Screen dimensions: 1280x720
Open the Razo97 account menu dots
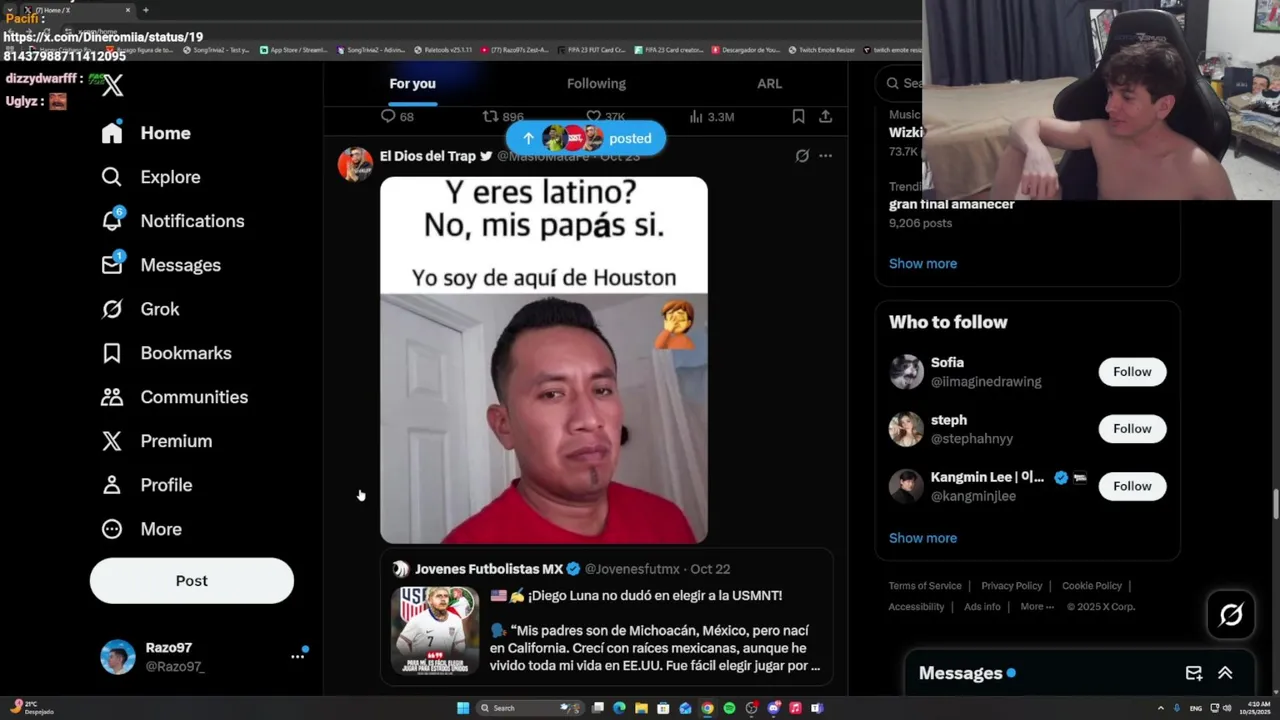(297, 656)
